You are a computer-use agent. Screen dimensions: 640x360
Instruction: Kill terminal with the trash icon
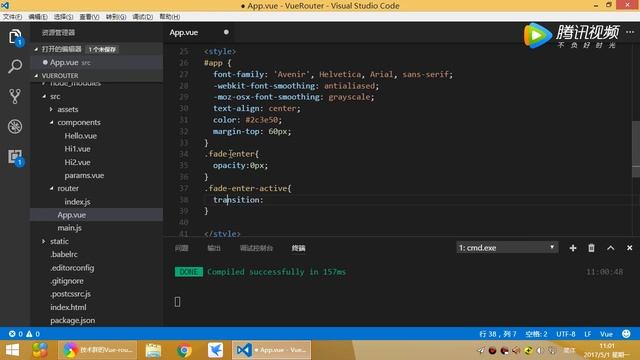pyautogui.click(x=591, y=248)
